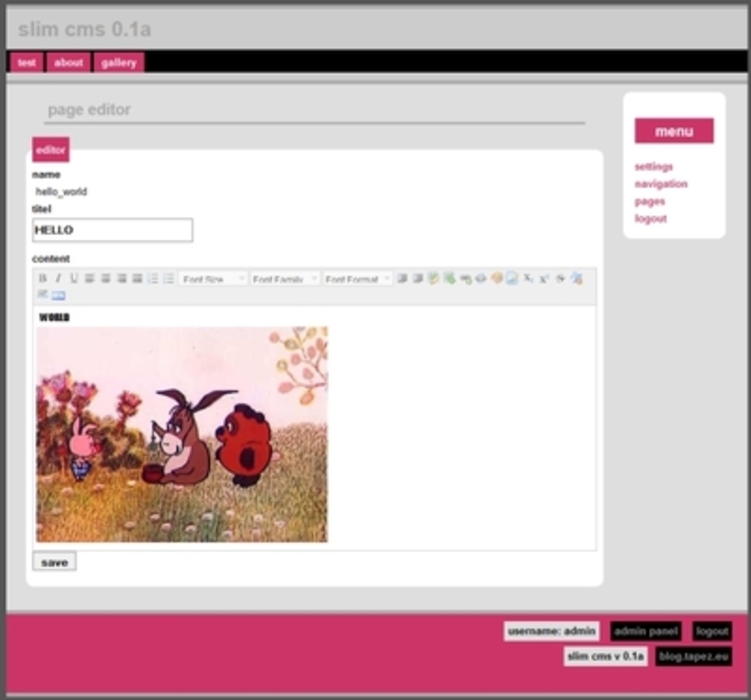Screen dimensions: 751x700
Task: Click the admin panel footer button
Action: (646, 631)
